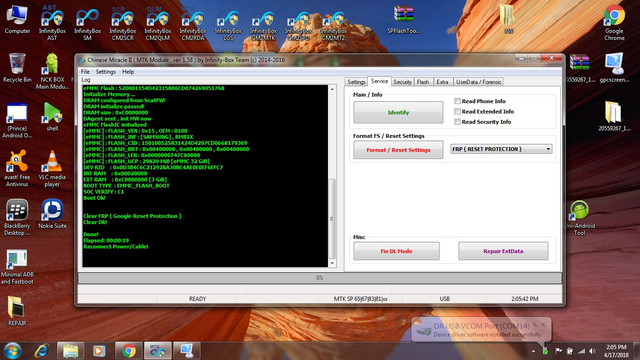Viewport: 640px width, 360px height.
Task: Open the InfinityBox CM2SCR shortcut
Action: tap(122, 23)
